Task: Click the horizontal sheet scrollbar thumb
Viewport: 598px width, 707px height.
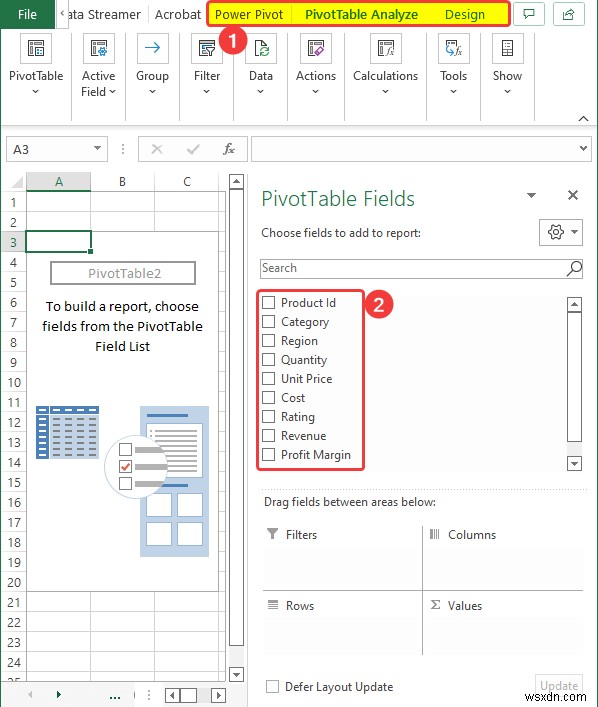Action: pyautogui.click(x=189, y=695)
